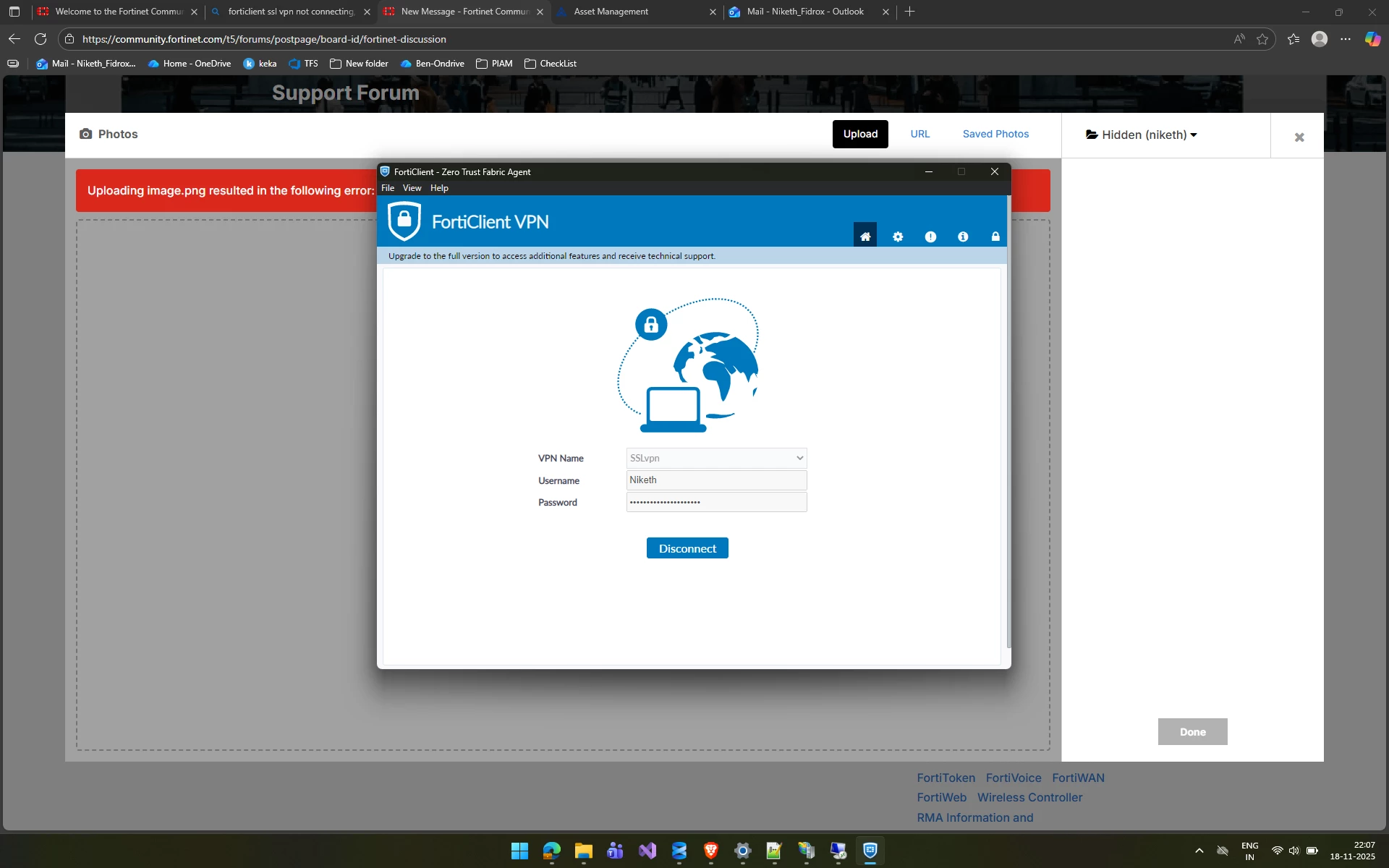Click the browser refresh icon
The height and width of the screenshot is (868, 1389).
[x=41, y=39]
